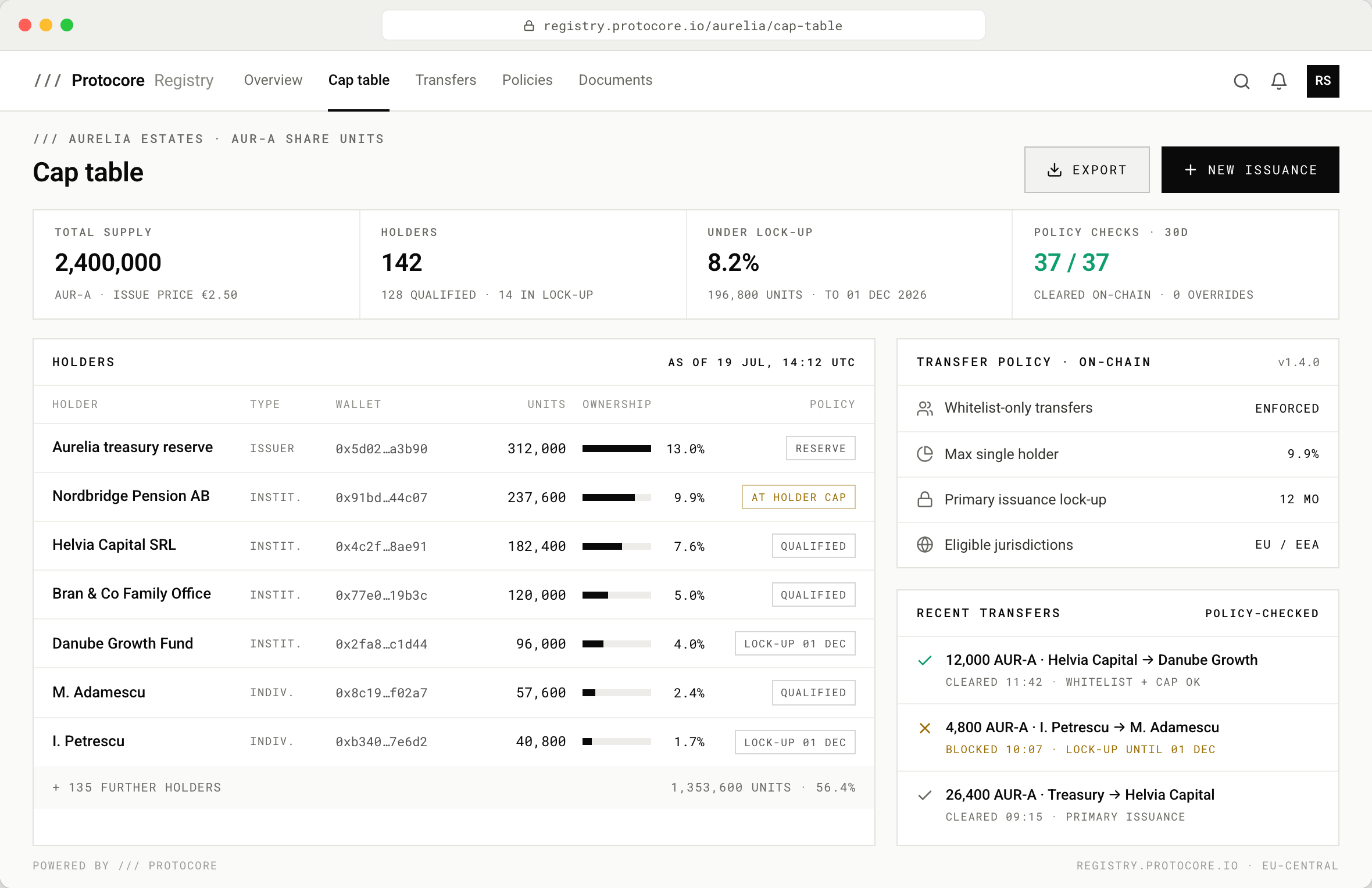Open search via the magnifier icon
This screenshot has height=888, width=1372.
point(1241,81)
